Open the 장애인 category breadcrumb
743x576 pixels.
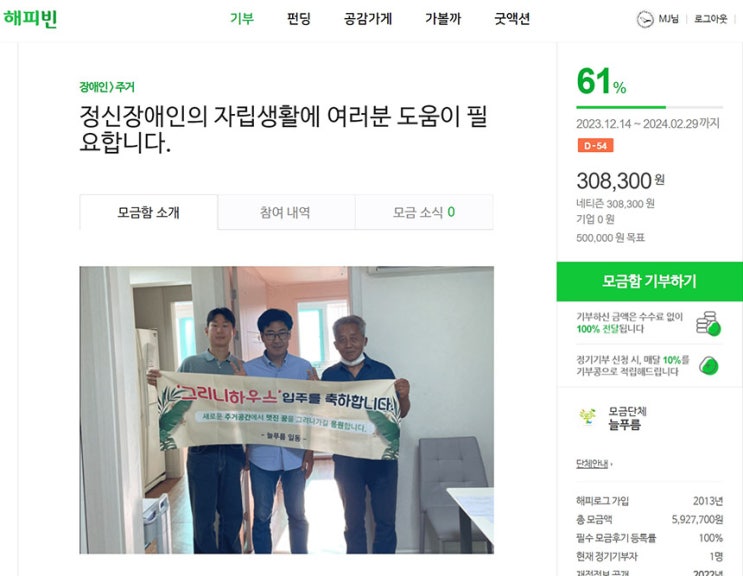coord(94,87)
